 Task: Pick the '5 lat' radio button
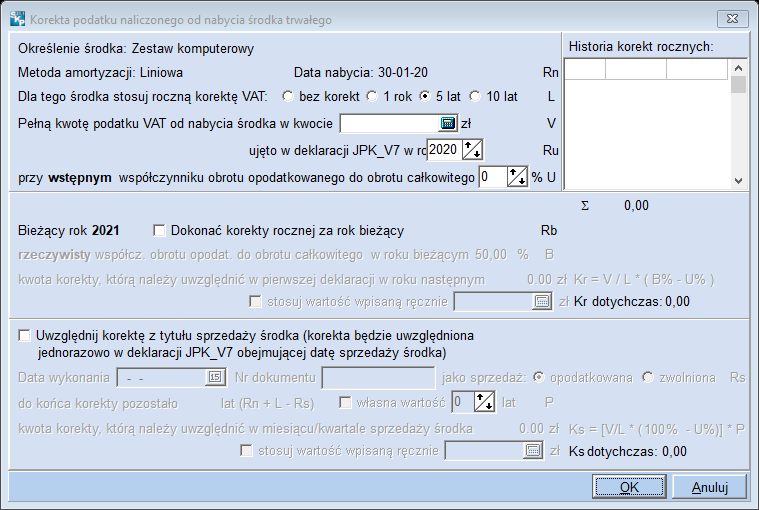[425, 97]
